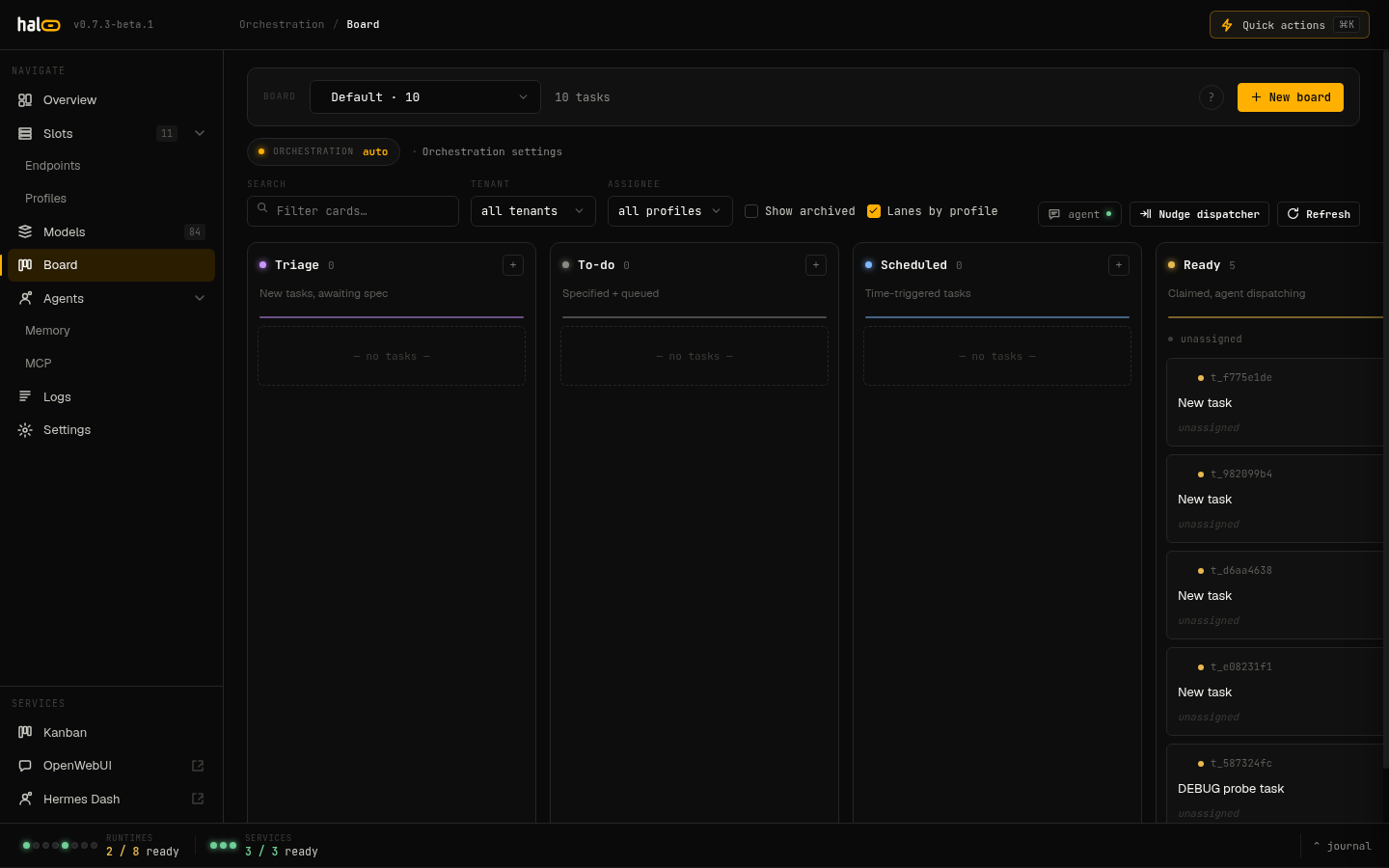Click the Ready yellow status dot
The width and height of the screenshot is (1389, 868).
pos(1172,265)
